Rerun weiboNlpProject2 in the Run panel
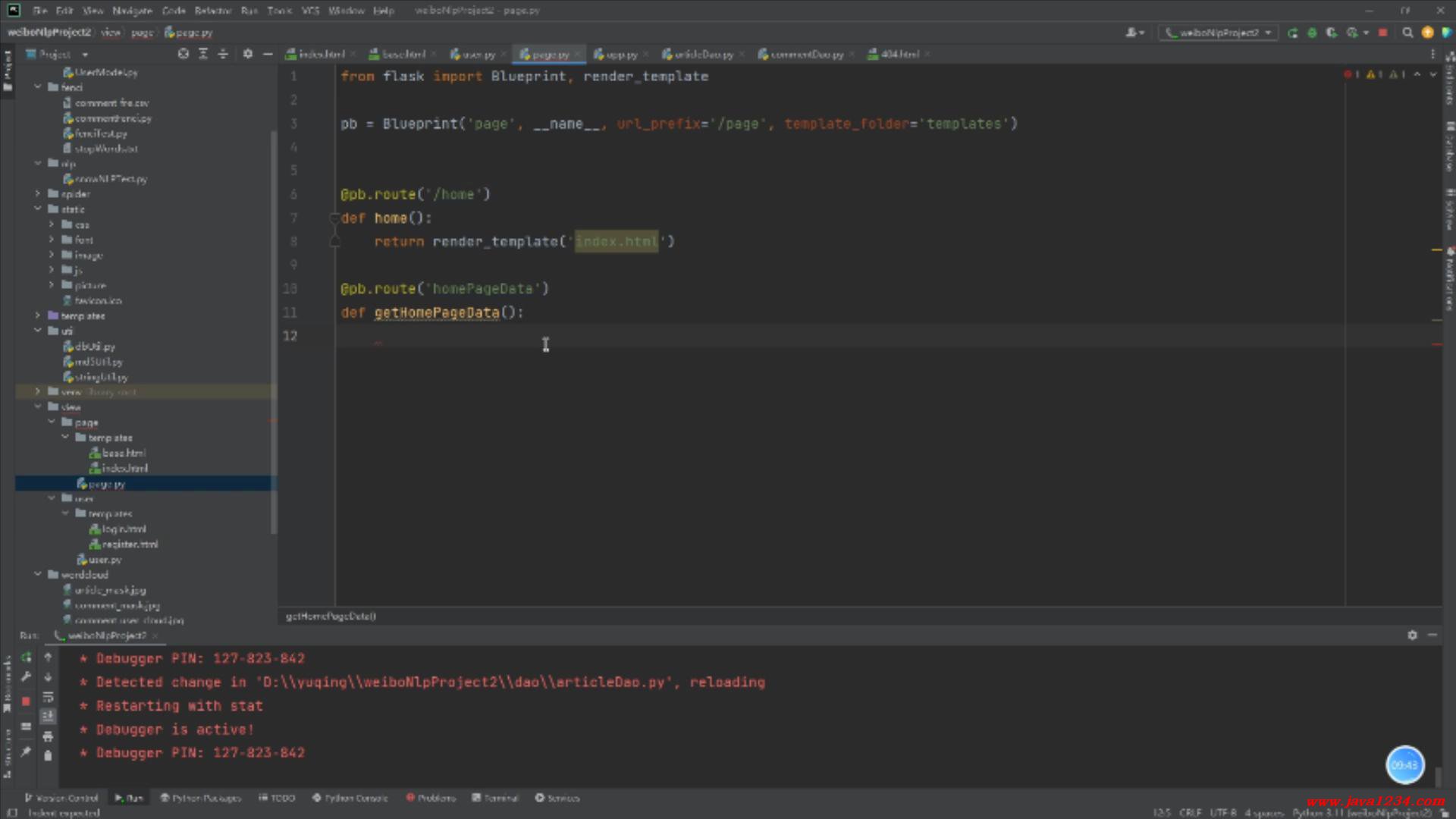The width and height of the screenshot is (1456, 819). [27, 657]
